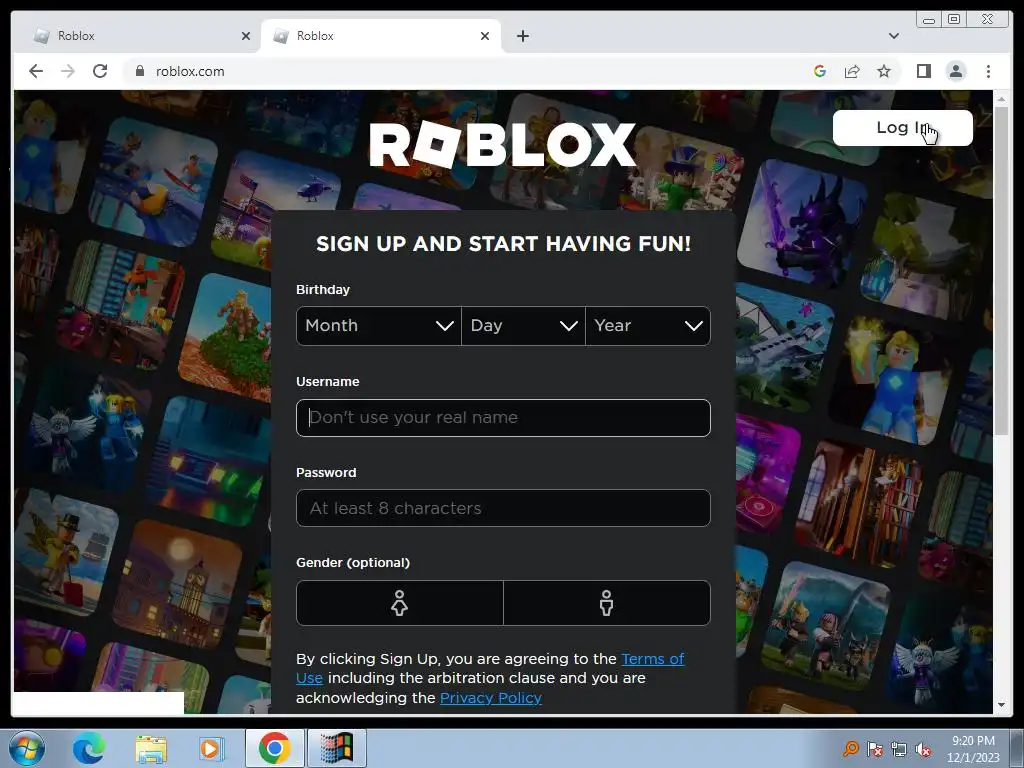1024x768 pixels.
Task: Open a new tab with the plus button
Action: tap(522, 36)
